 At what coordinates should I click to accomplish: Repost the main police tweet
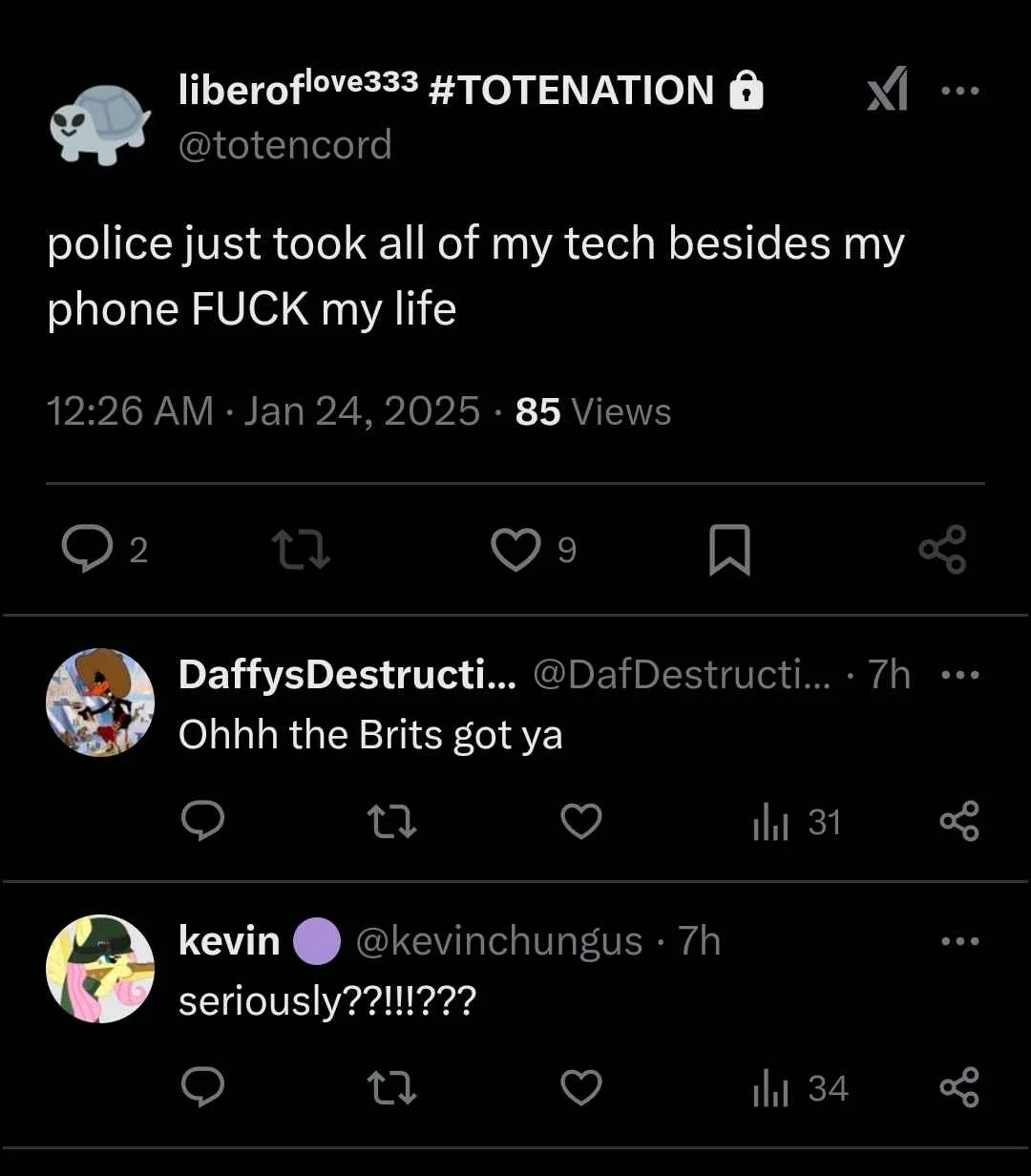pos(301,550)
